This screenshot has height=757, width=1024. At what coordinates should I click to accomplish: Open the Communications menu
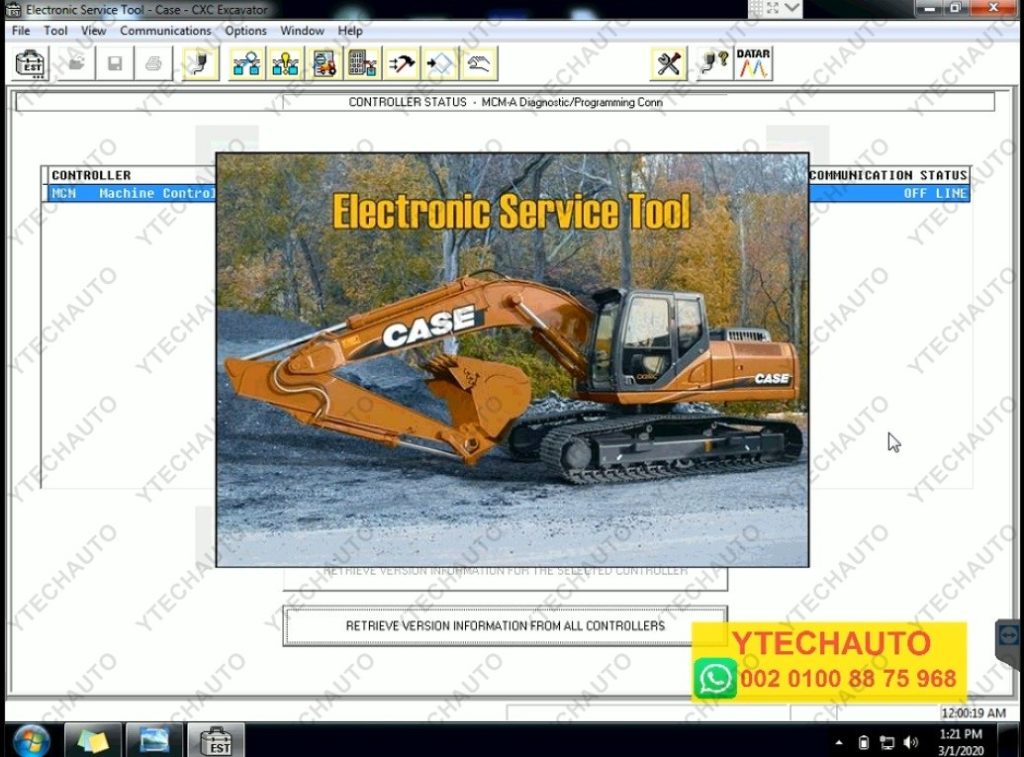click(165, 31)
